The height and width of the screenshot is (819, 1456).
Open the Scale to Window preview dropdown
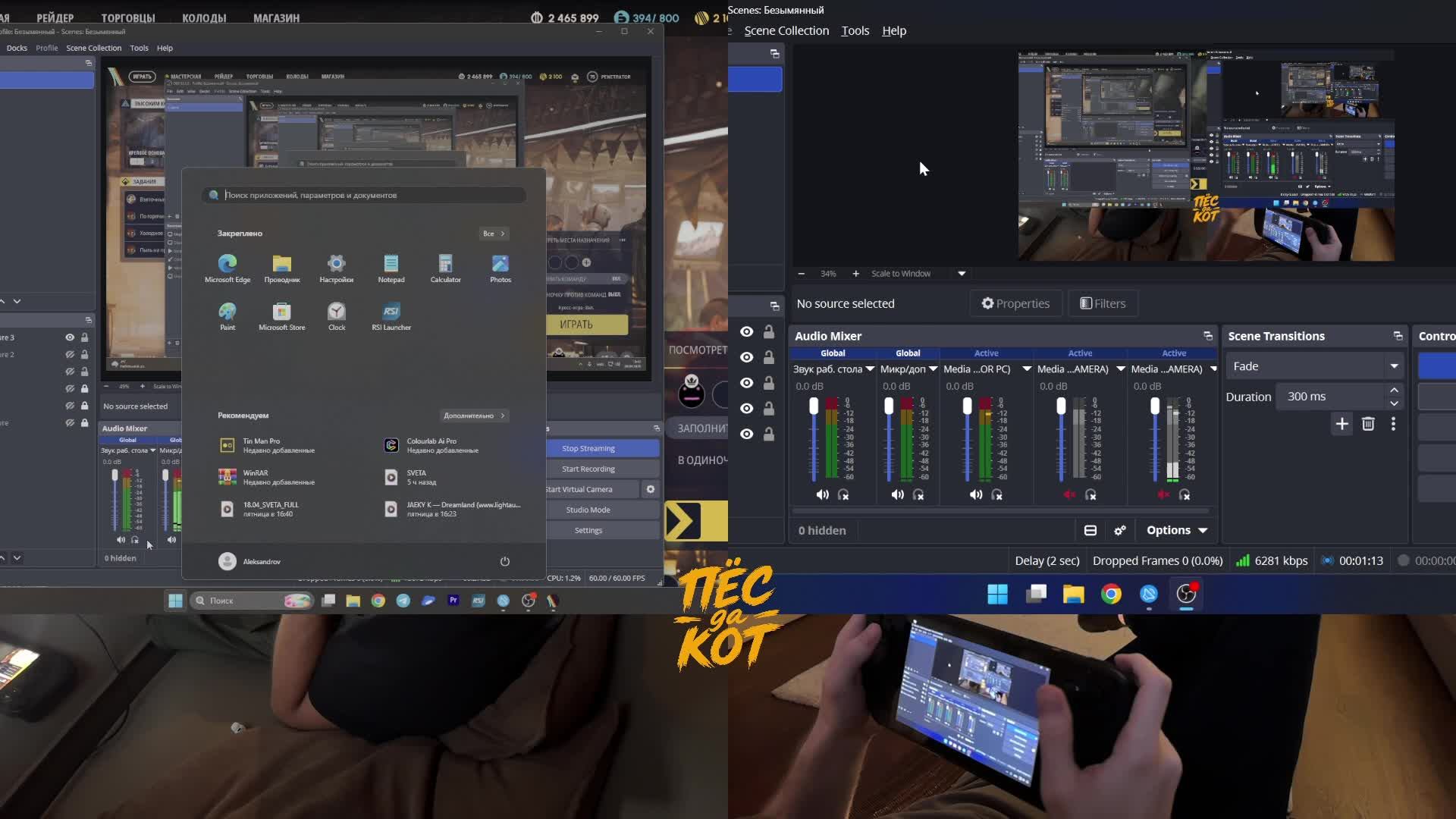(962, 274)
